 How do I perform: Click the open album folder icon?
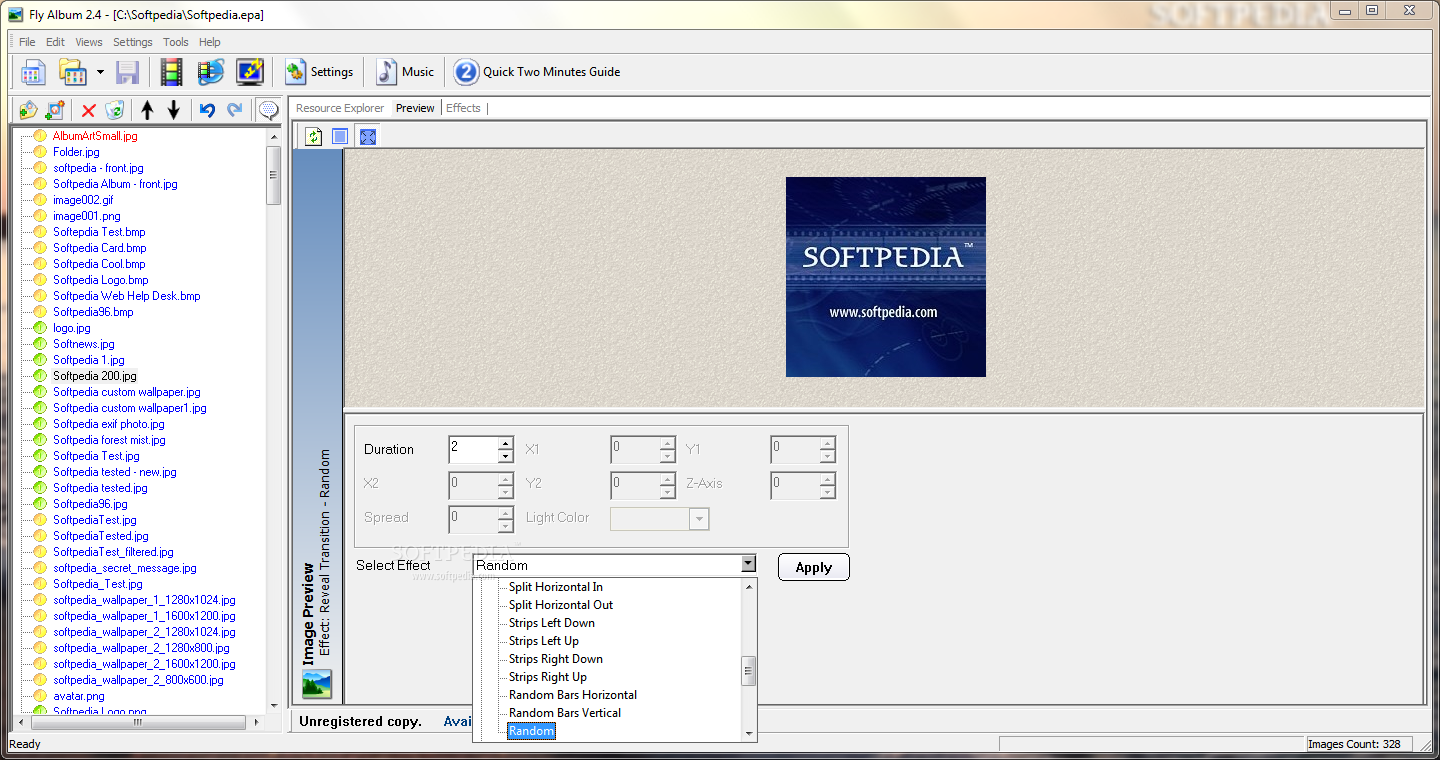tap(72, 72)
